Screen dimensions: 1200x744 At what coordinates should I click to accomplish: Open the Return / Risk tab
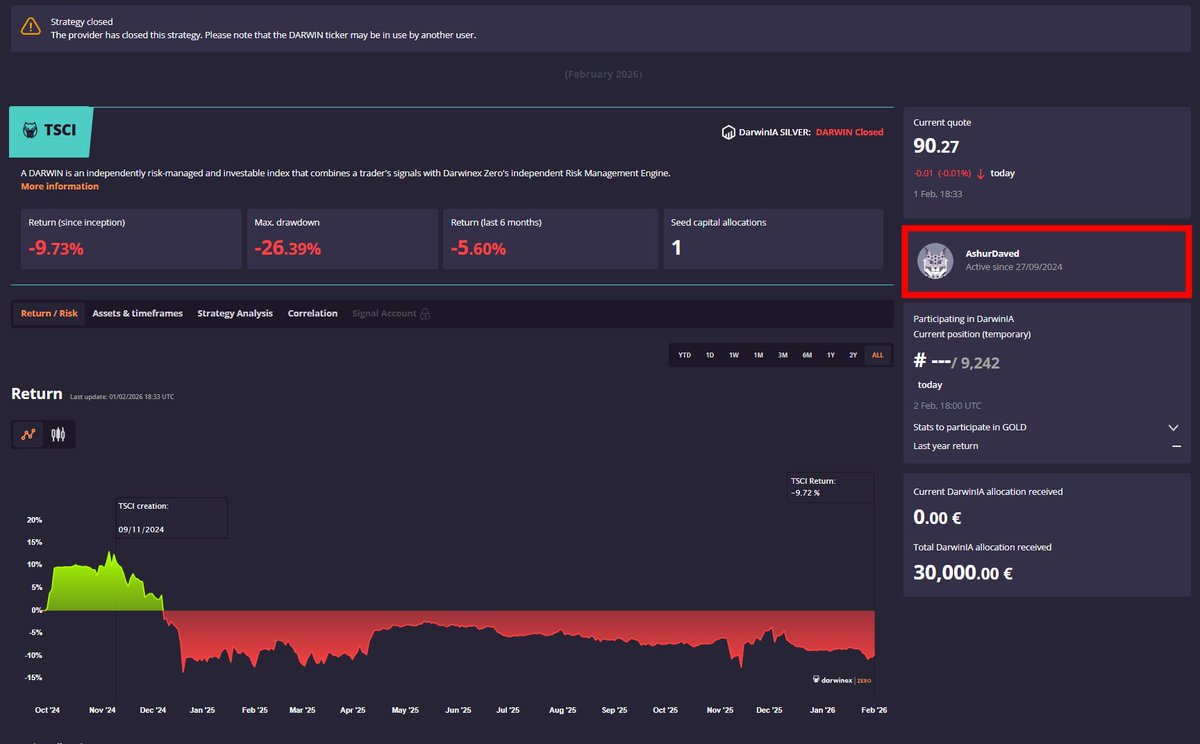[x=49, y=313]
